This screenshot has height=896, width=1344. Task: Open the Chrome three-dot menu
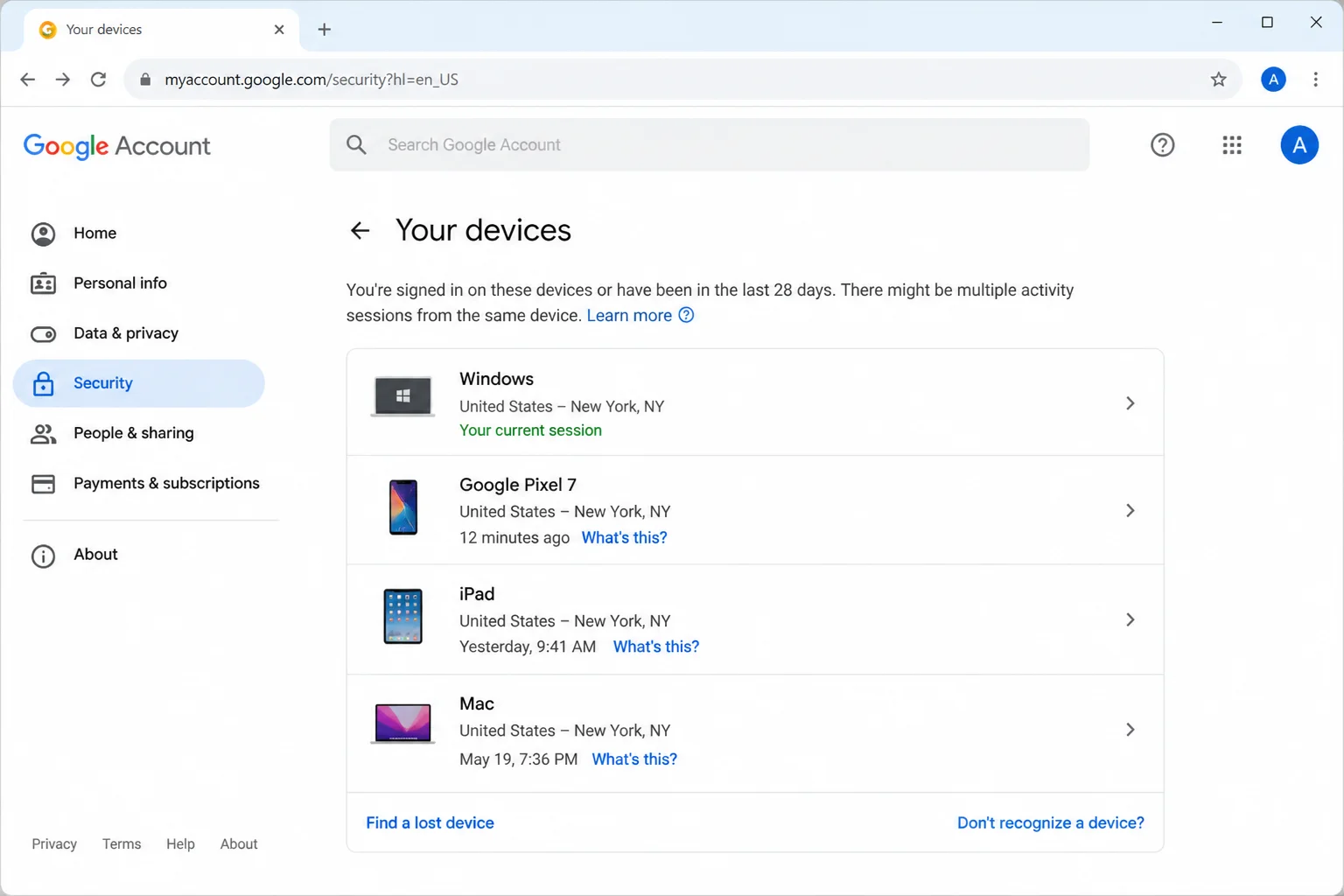1315,80
